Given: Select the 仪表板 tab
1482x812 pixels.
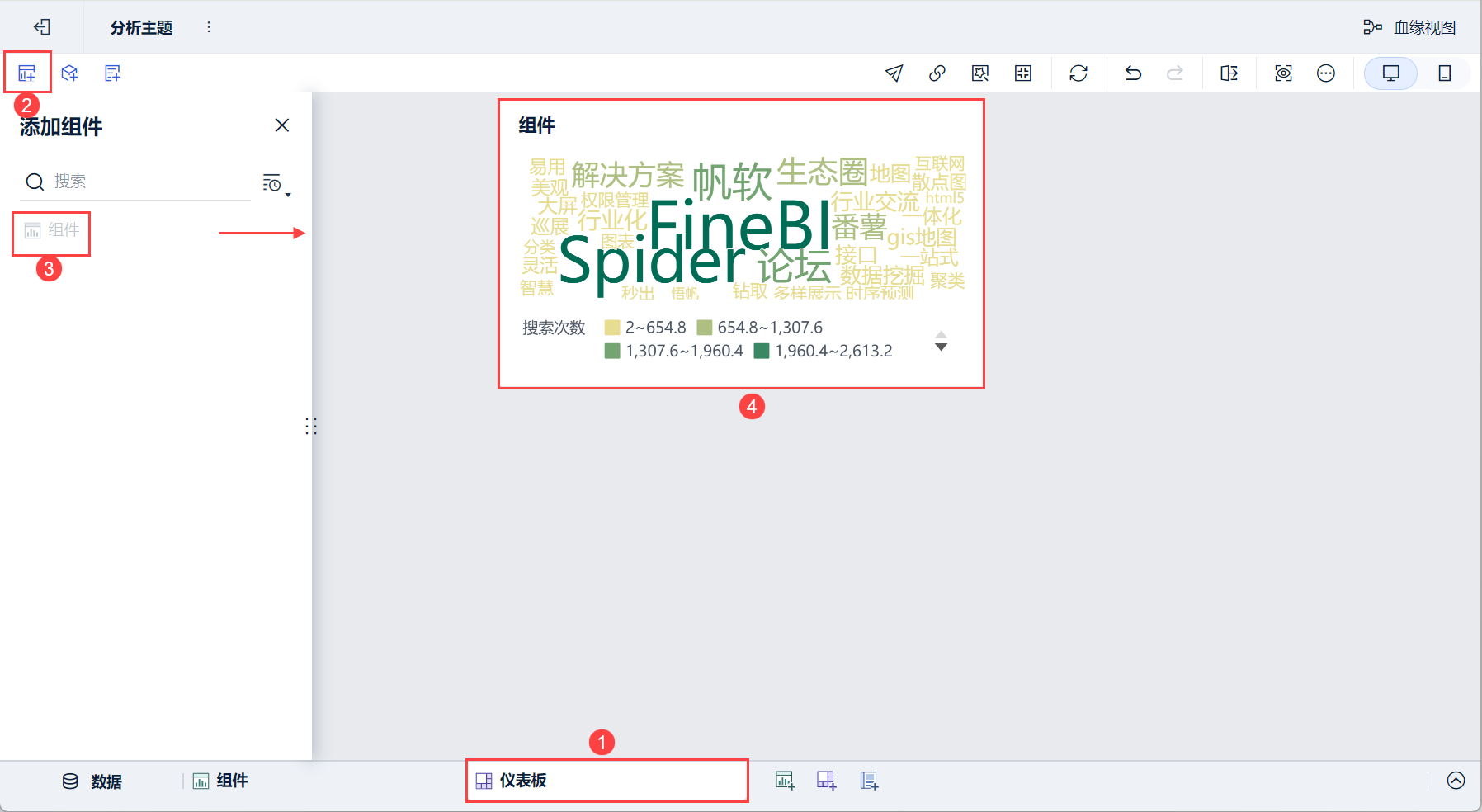Looking at the screenshot, I should 606,781.
